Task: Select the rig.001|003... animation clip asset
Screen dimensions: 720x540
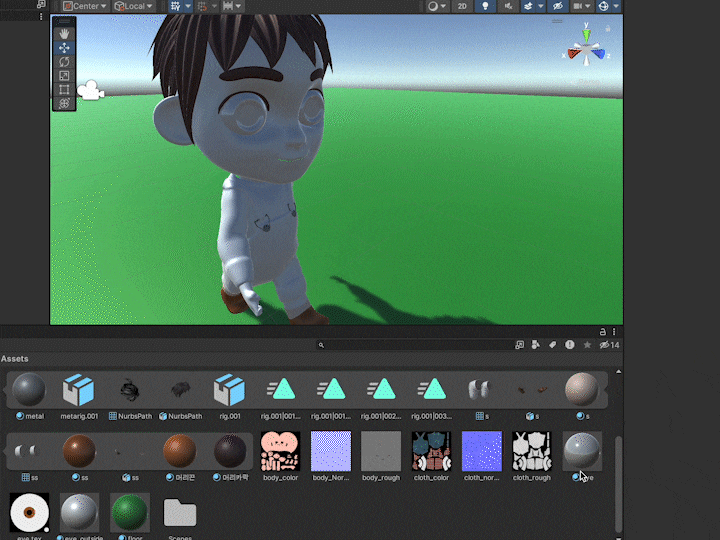Action: coord(432,395)
